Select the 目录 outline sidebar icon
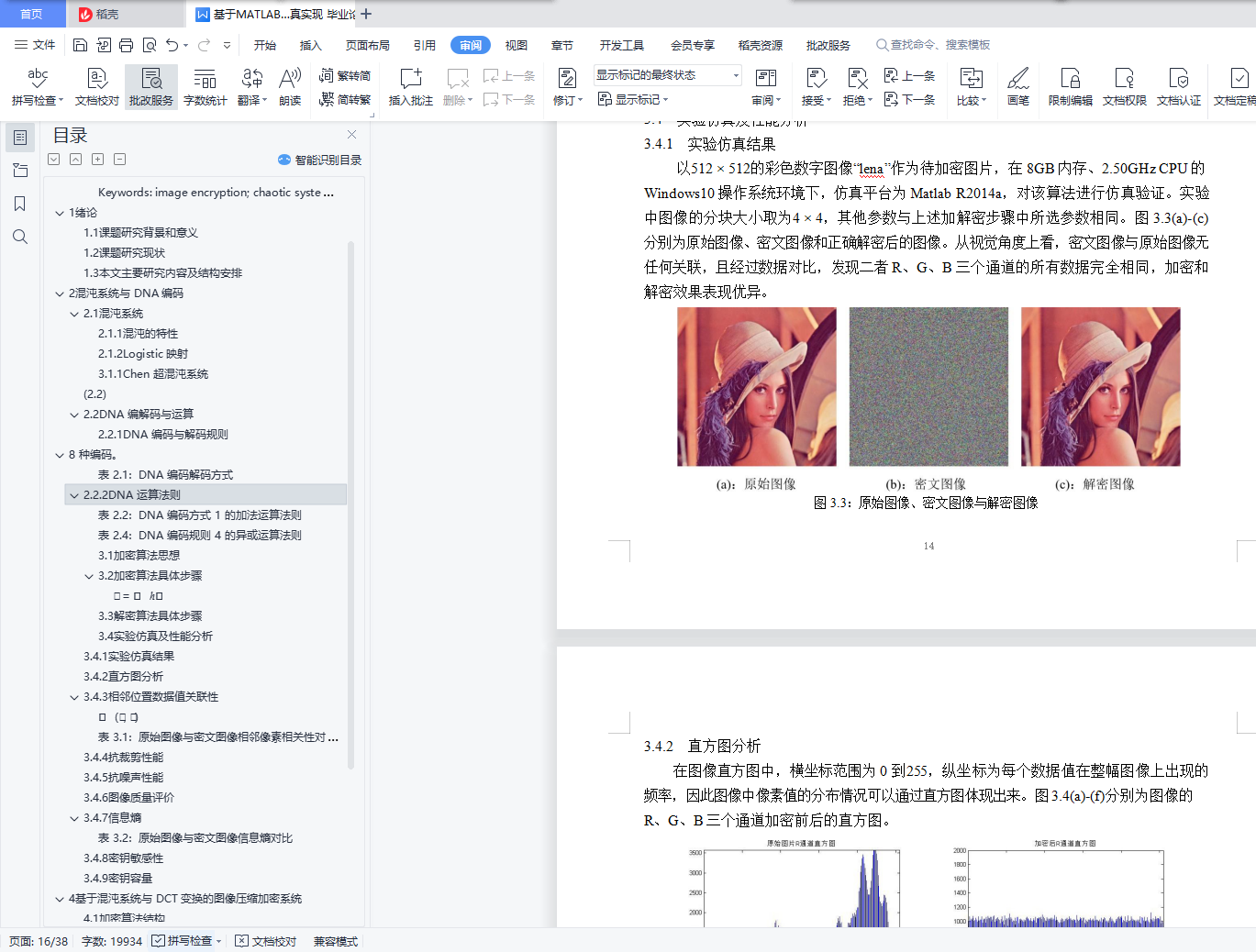 pos(20,138)
